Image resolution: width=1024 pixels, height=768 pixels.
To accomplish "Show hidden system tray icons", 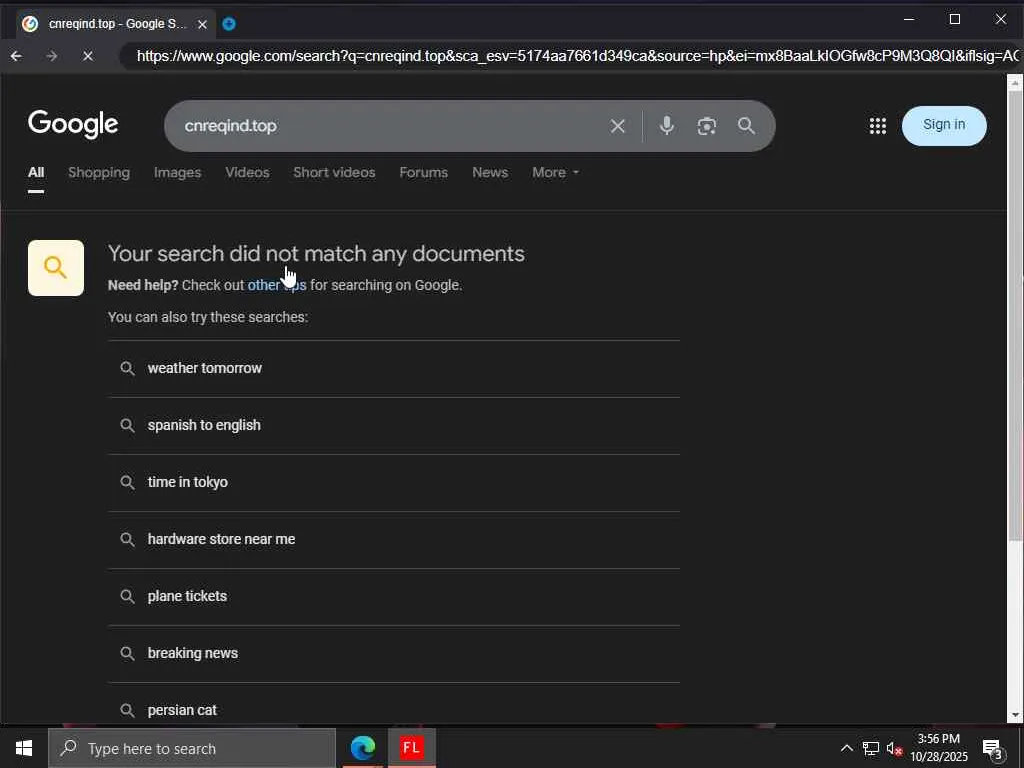I will [846, 748].
